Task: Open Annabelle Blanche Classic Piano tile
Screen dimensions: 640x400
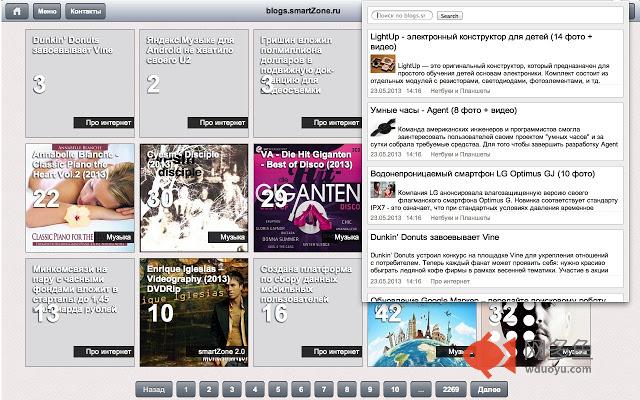Action: click(80, 198)
